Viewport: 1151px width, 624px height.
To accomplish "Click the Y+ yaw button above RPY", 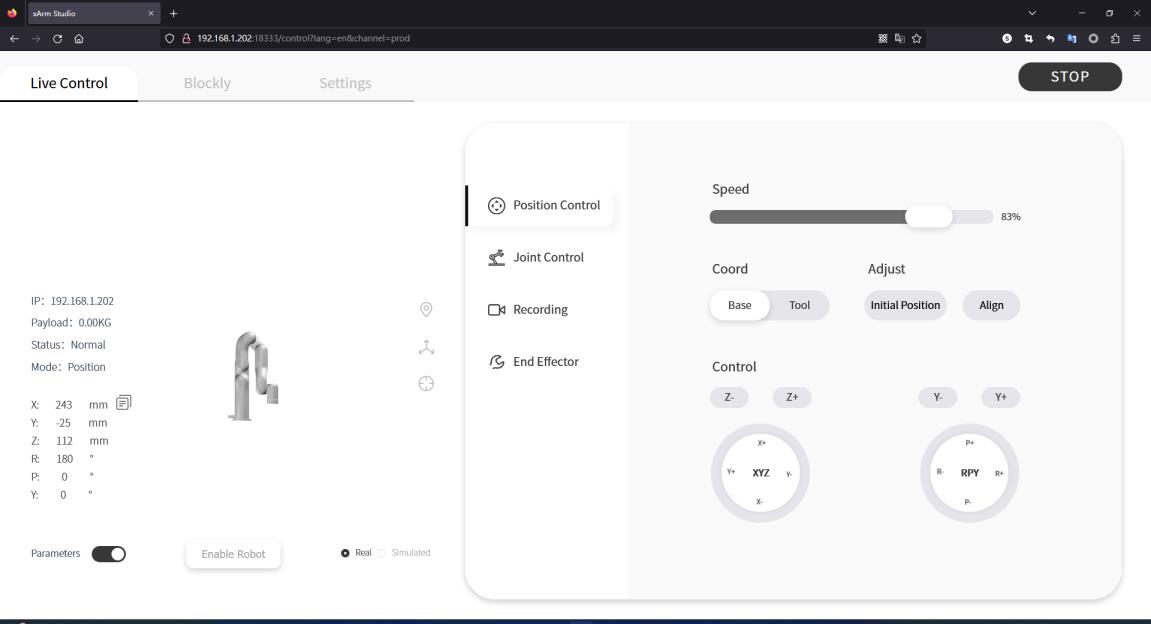I will point(1001,397).
